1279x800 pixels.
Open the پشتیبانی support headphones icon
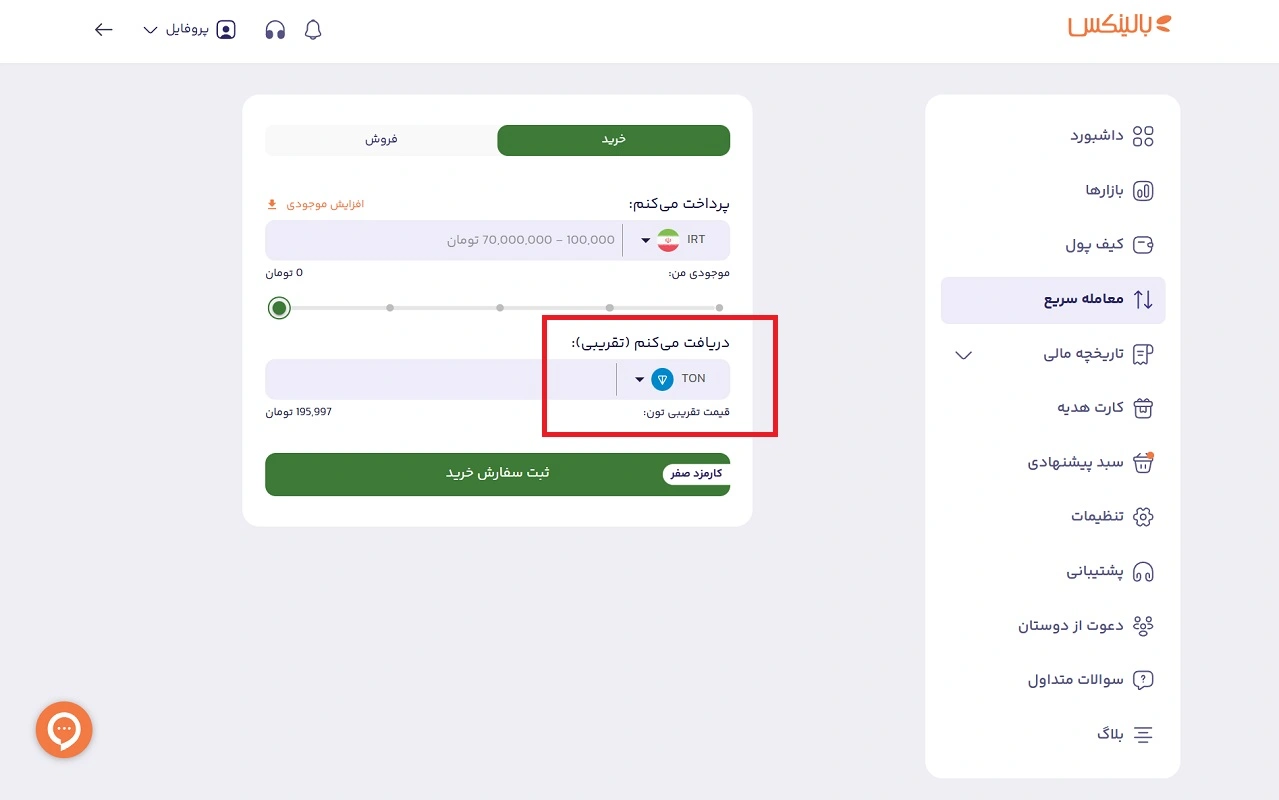(x=1143, y=571)
